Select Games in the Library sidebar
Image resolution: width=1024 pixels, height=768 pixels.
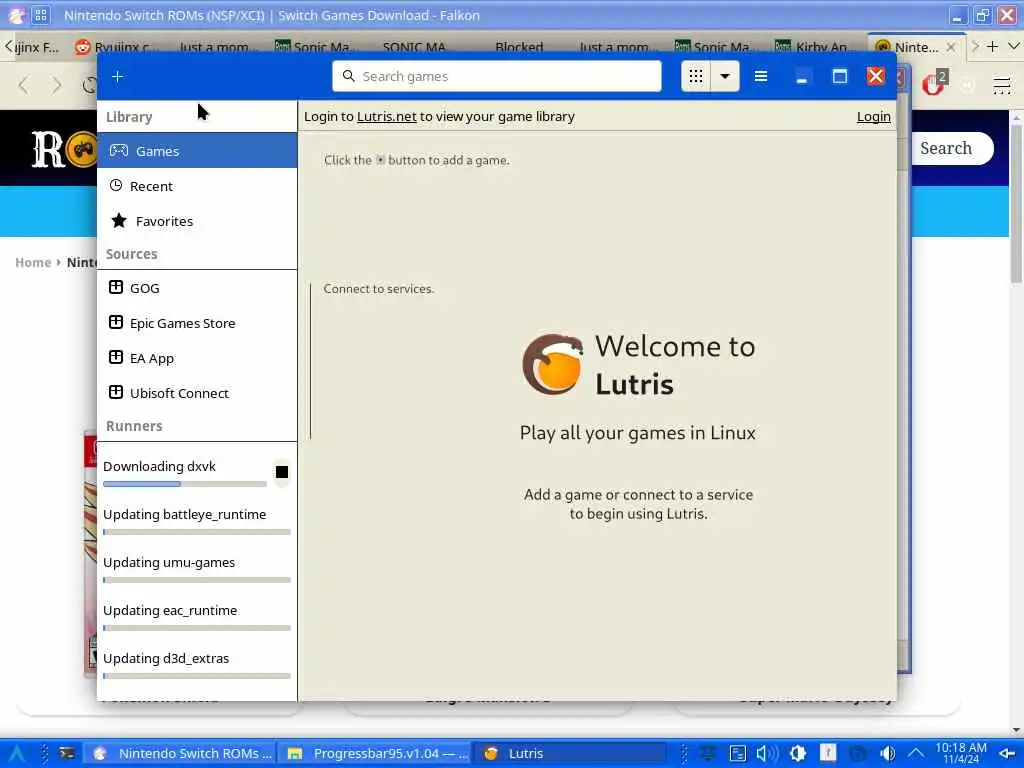tap(197, 151)
